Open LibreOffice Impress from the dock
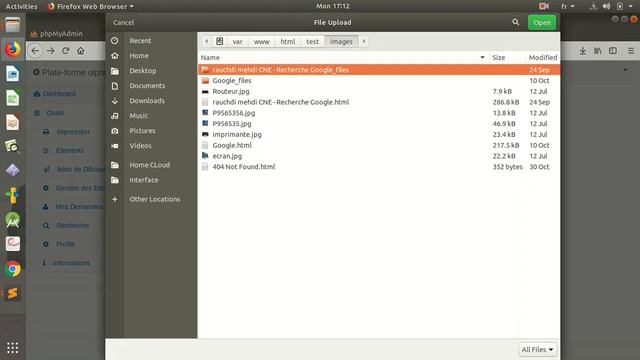The image size is (640, 360). [x=13, y=122]
